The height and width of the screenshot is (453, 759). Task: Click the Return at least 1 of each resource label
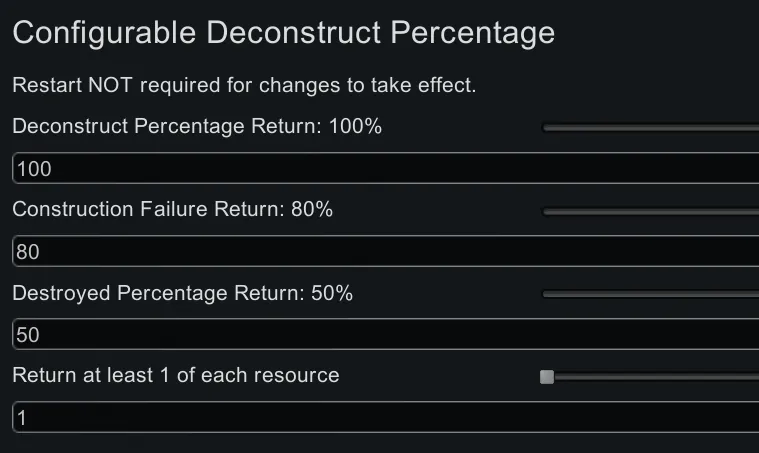[x=176, y=376]
